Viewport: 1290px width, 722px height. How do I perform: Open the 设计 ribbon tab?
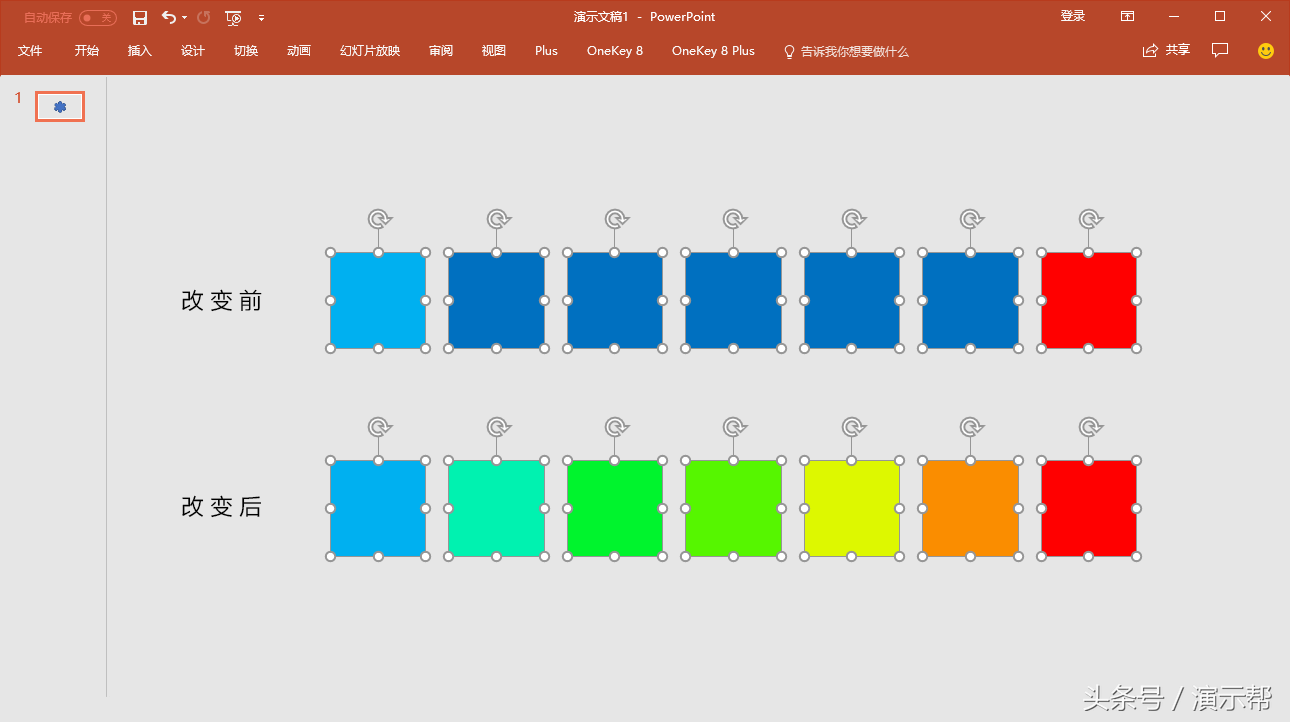(193, 51)
